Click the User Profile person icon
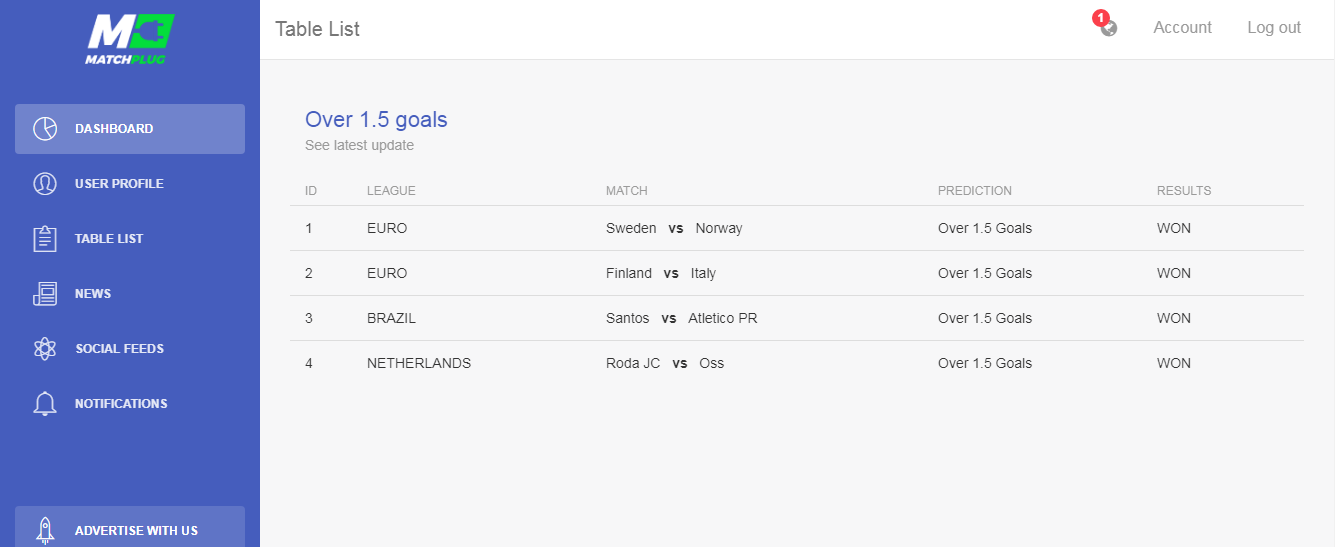 click(x=45, y=184)
